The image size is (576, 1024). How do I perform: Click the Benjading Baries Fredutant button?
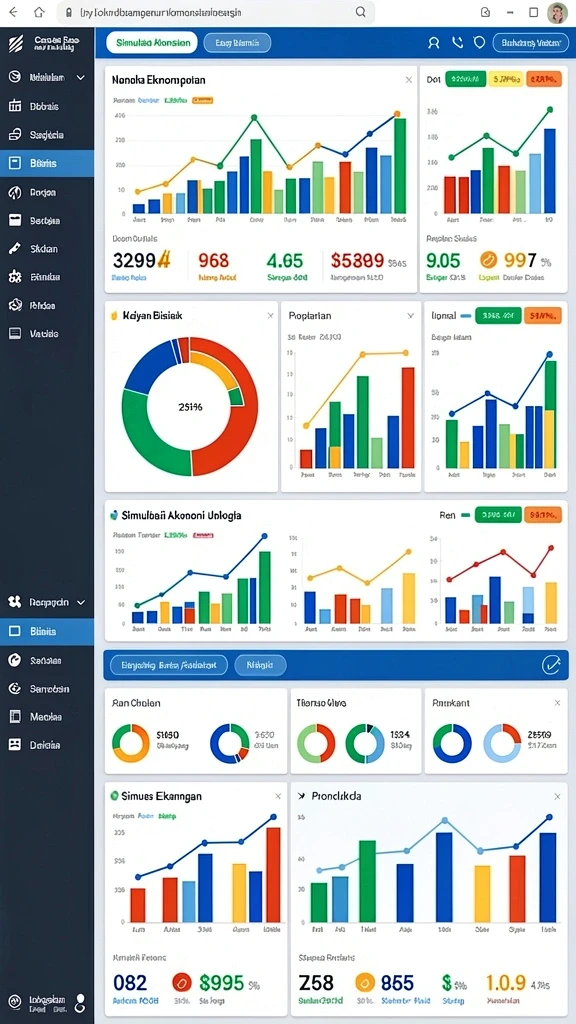pyautogui.click(x=168, y=665)
